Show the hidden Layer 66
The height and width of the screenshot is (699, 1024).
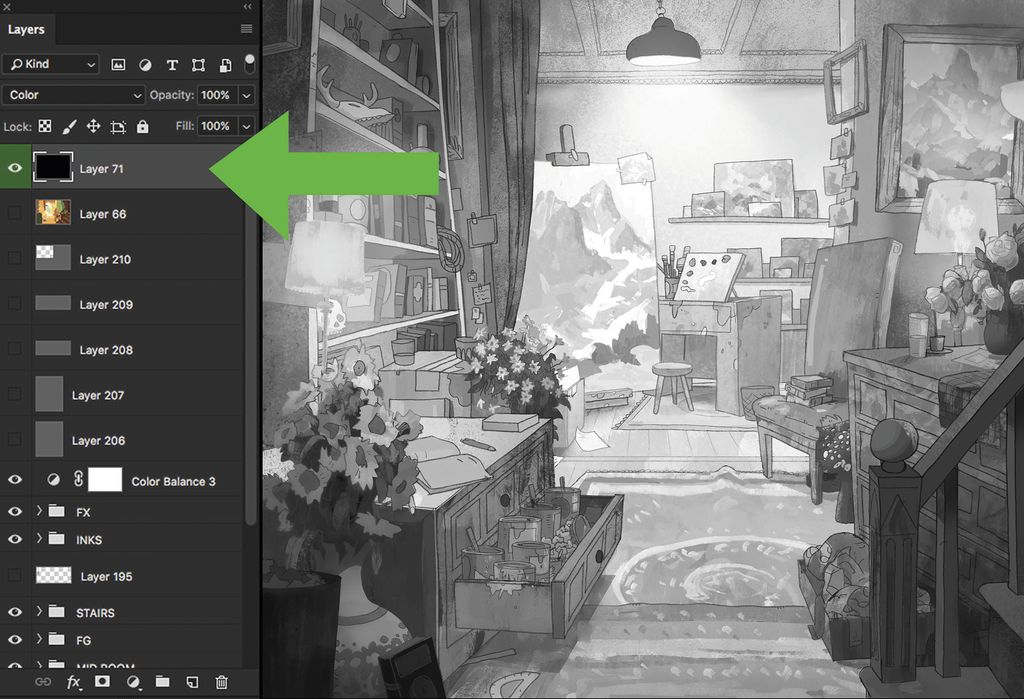tap(14, 213)
